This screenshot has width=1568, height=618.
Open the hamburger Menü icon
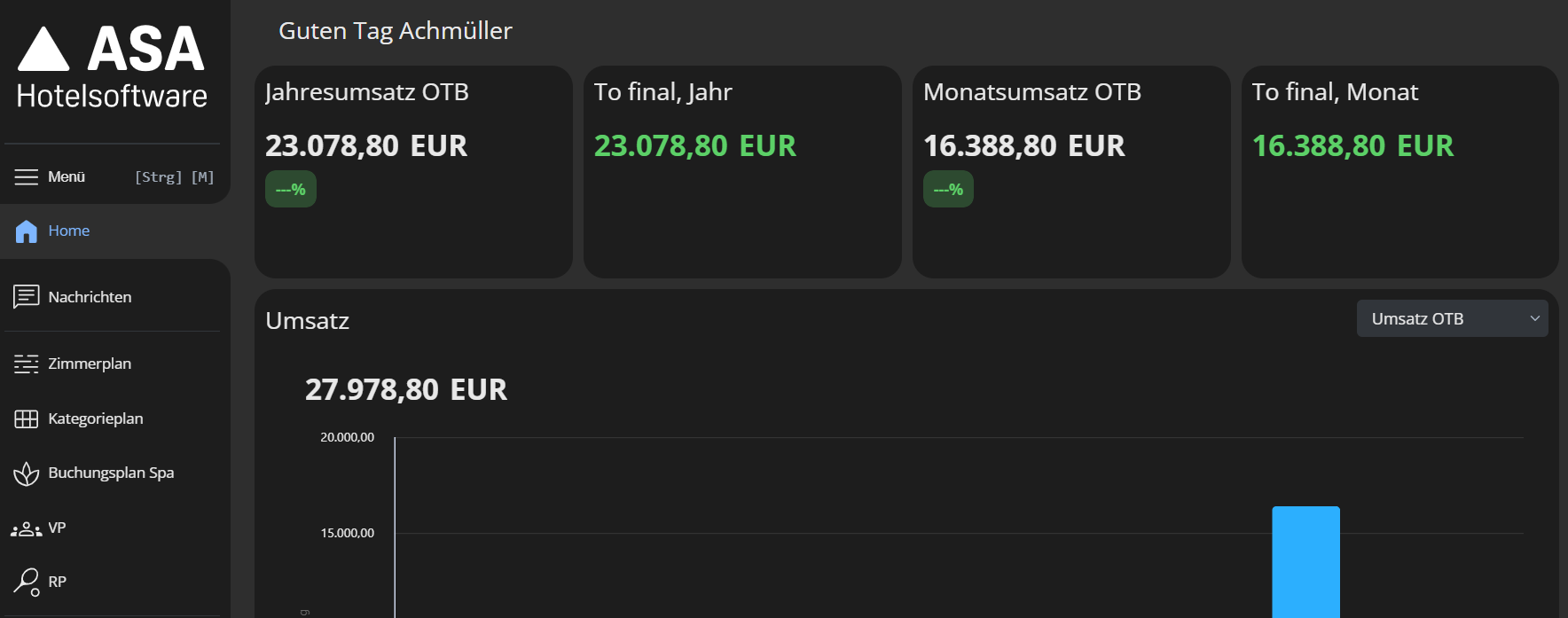click(26, 176)
